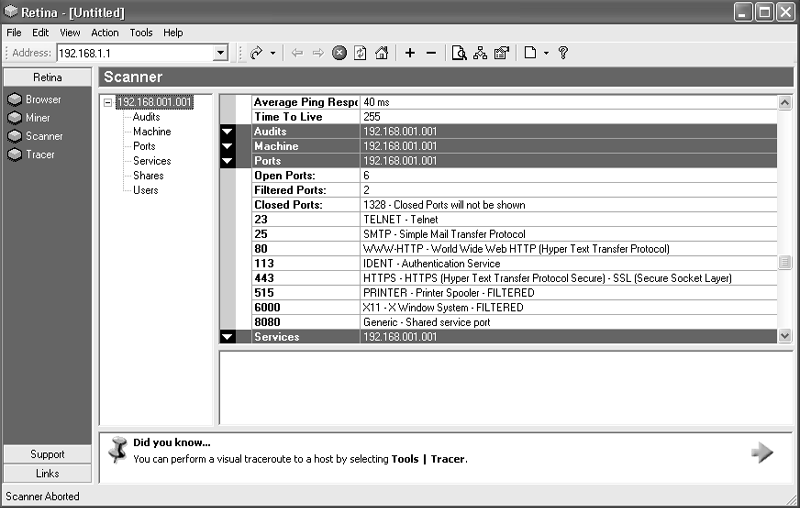
Task: Click the Time To Live 255 row
Action: [514, 117]
